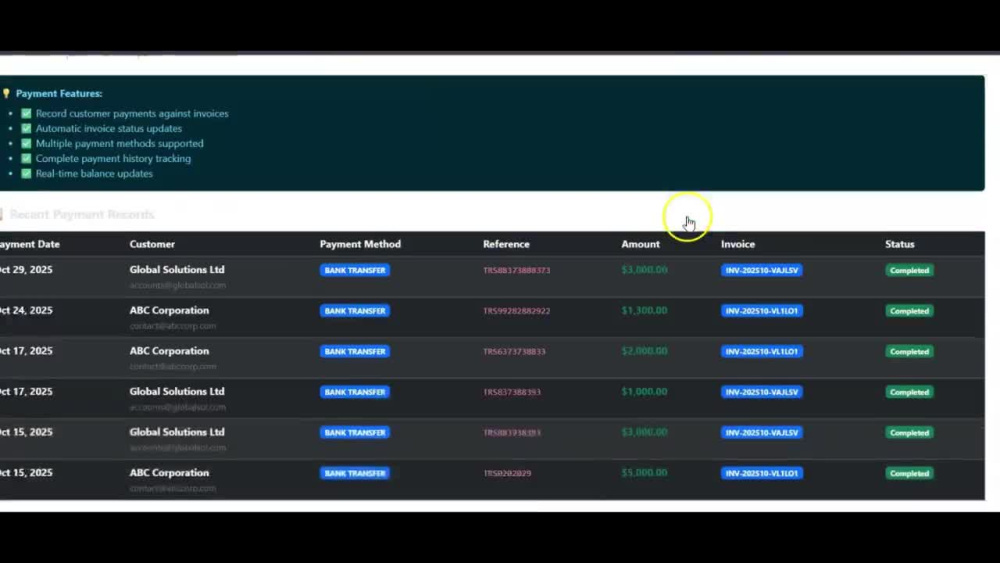Open the invoice badge in the Oct 15 Global Solutions row
This screenshot has width=1000, height=563.
(x=761, y=432)
